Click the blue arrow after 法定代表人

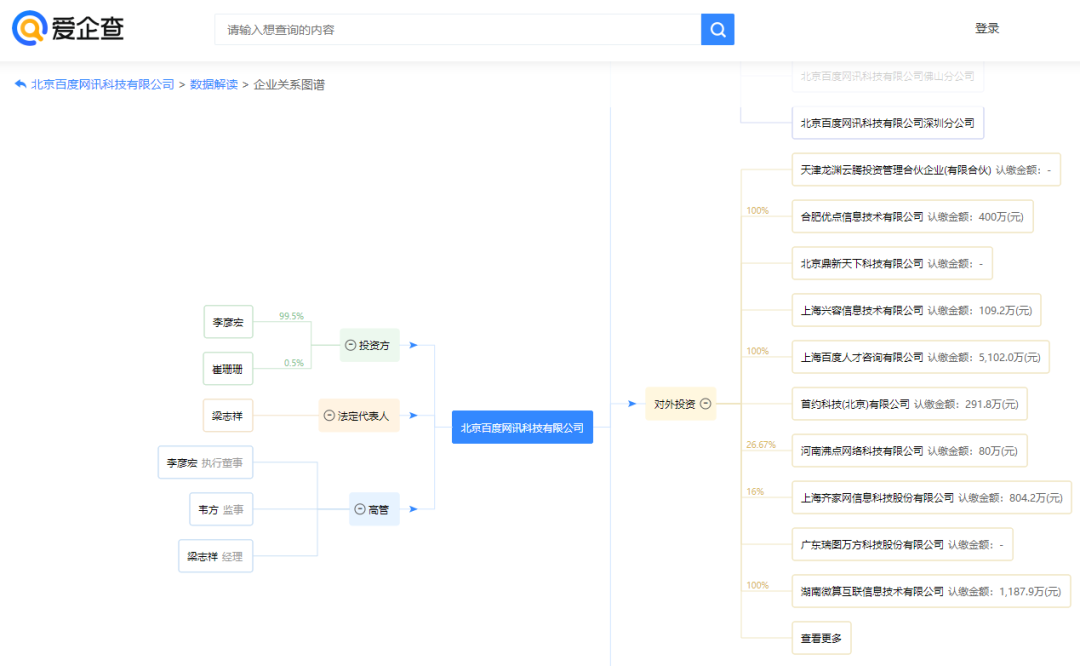(x=413, y=415)
